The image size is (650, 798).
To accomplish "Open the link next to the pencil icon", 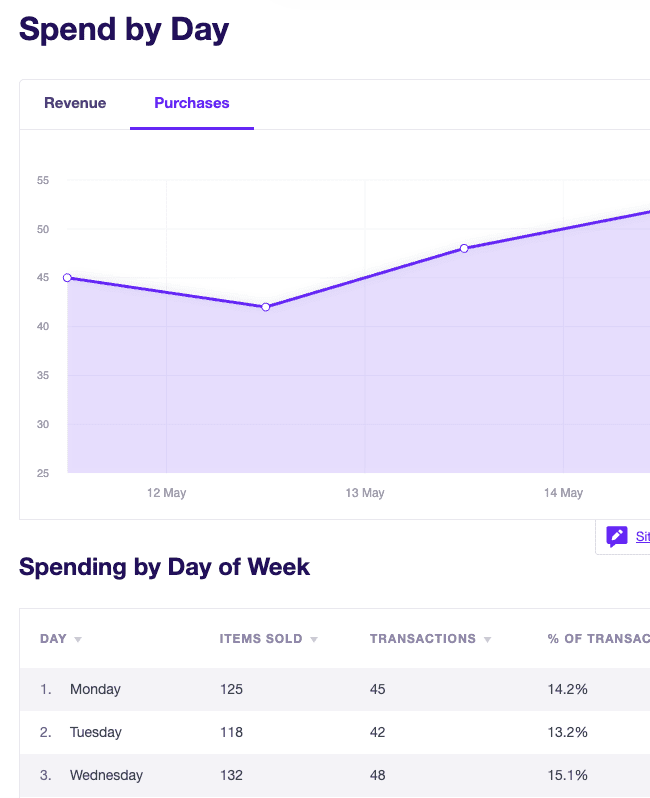I will pyautogui.click(x=643, y=536).
